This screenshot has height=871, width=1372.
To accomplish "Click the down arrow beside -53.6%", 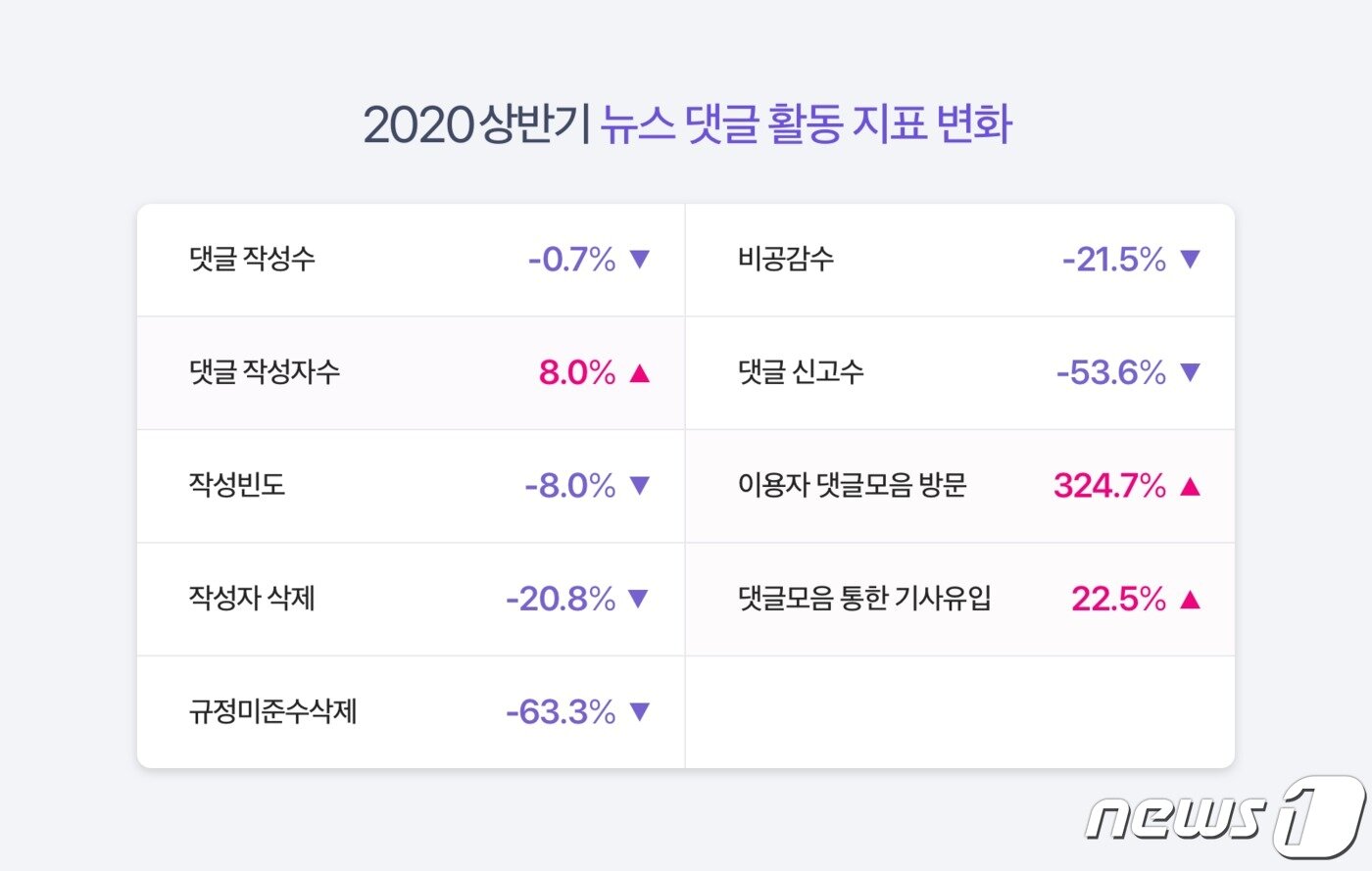I will pyautogui.click(x=1190, y=372).
